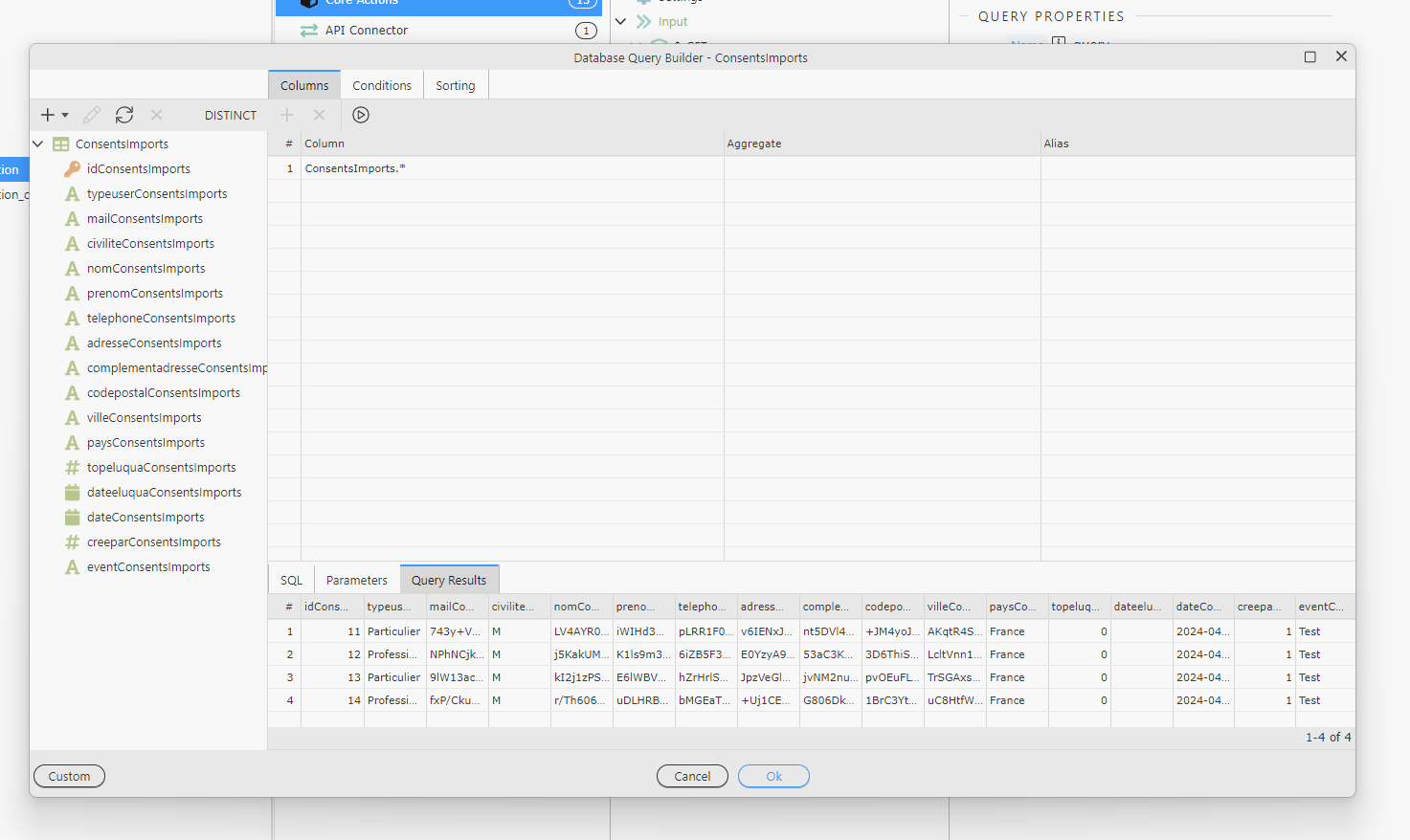
Task: Refresh the database schema
Action: click(124, 115)
